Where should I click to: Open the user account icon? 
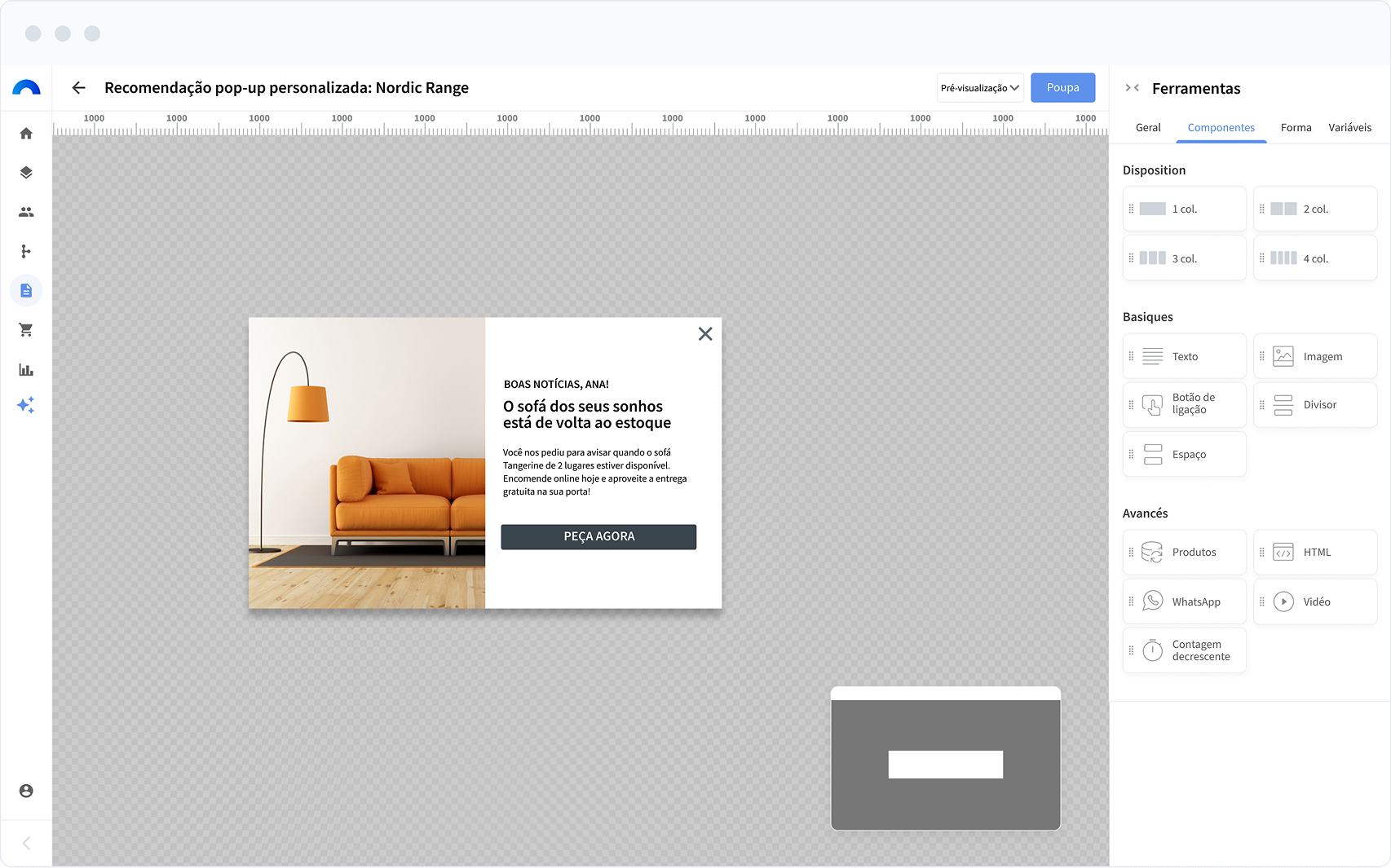pyautogui.click(x=26, y=791)
